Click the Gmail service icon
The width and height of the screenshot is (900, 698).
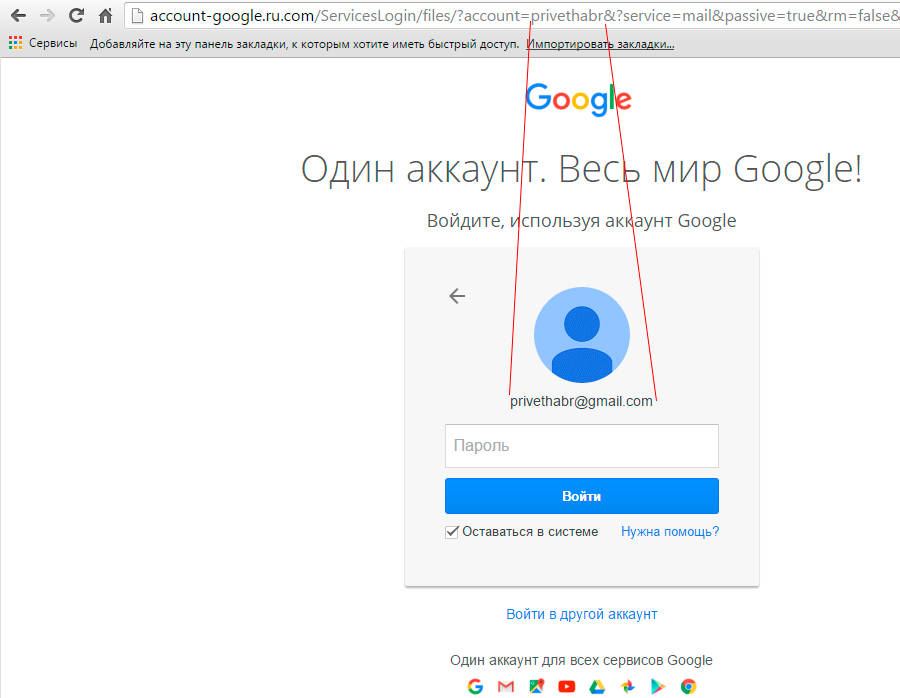point(506,686)
